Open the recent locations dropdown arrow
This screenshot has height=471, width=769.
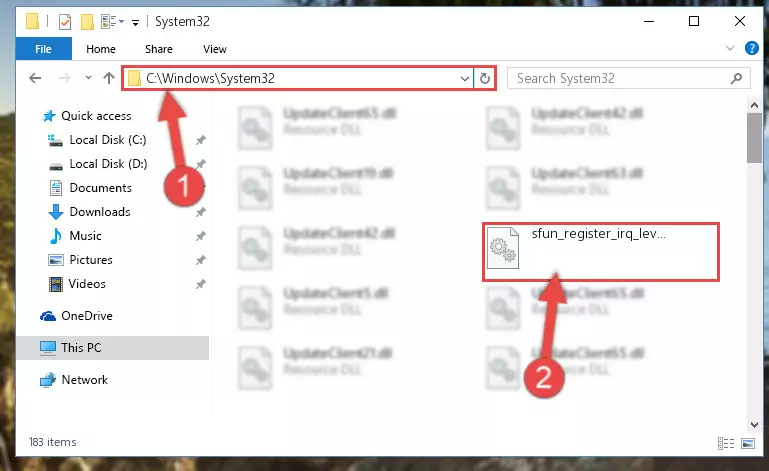pos(88,78)
